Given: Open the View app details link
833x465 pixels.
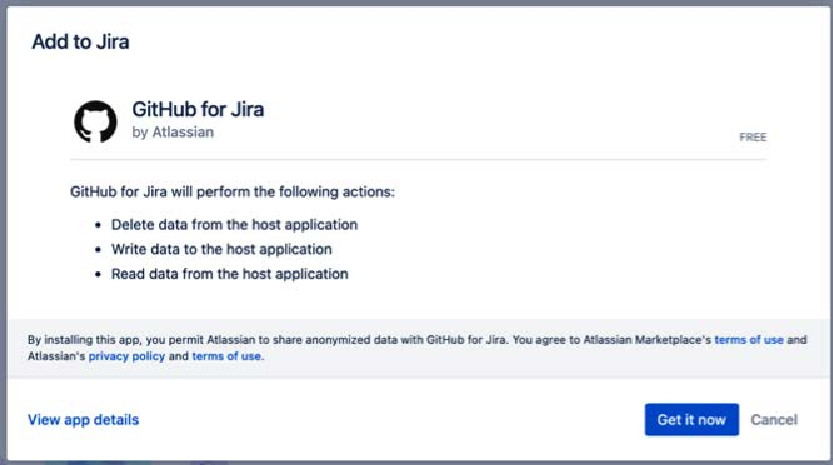Looking at the screenshot, I should [x=83, y=419].
